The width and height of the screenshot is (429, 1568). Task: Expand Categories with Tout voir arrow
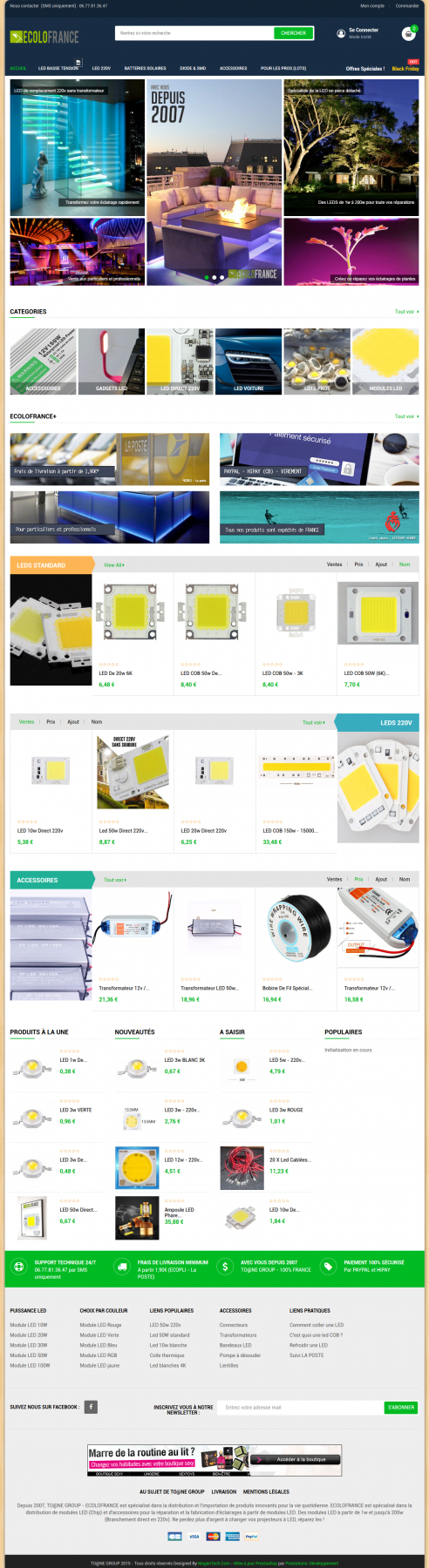coord(406,311)
